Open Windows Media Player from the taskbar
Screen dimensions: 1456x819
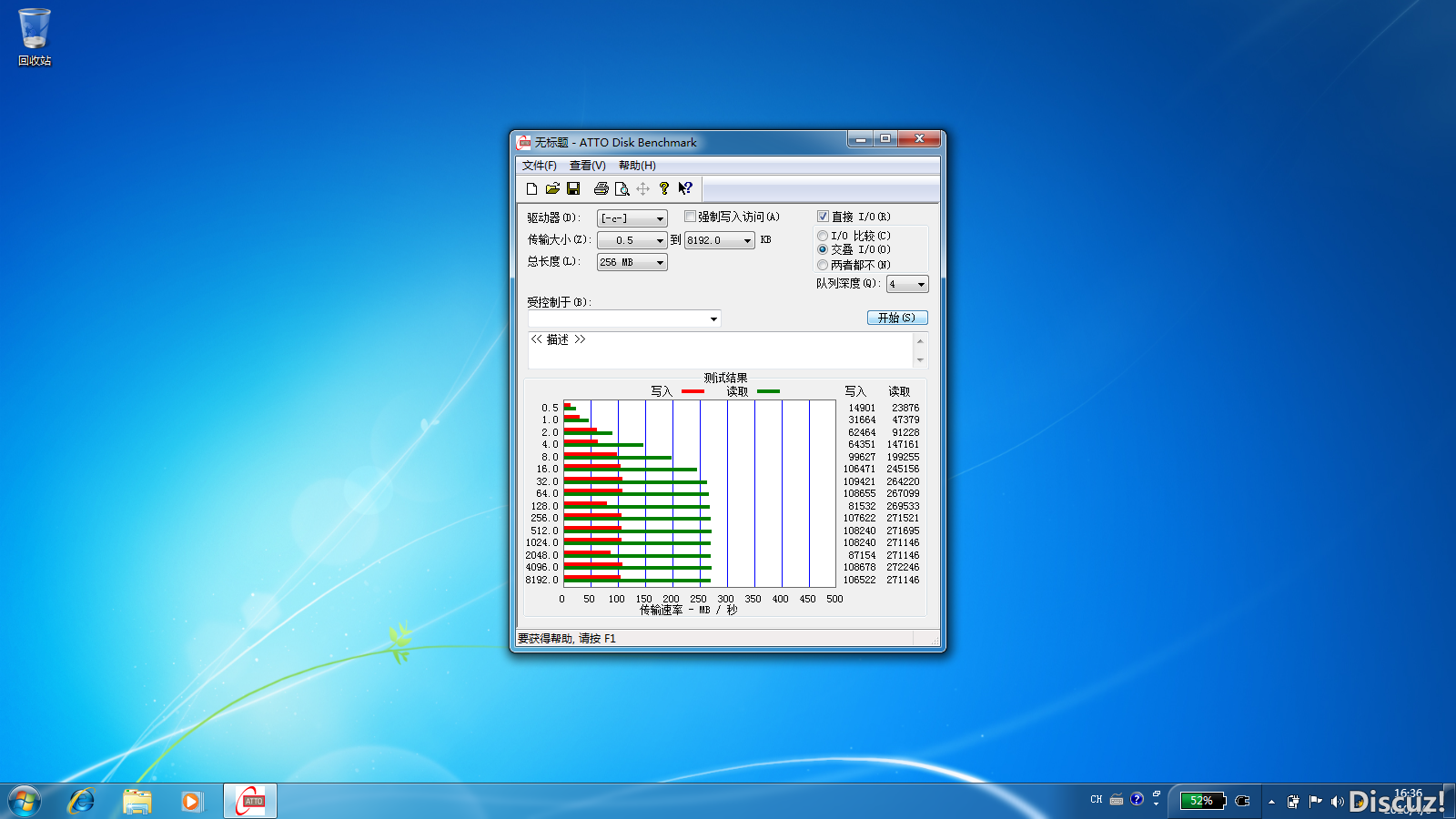(191, 802)
